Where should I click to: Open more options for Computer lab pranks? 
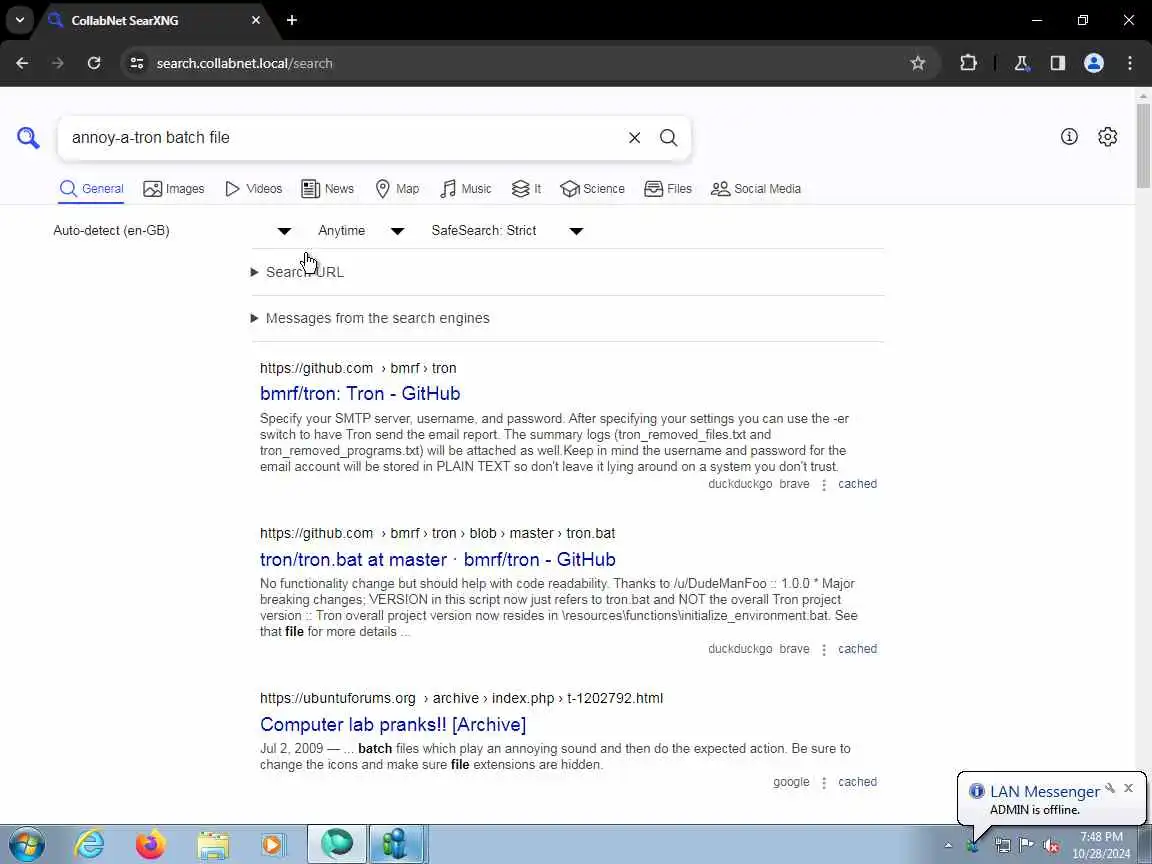coord(824,783)
